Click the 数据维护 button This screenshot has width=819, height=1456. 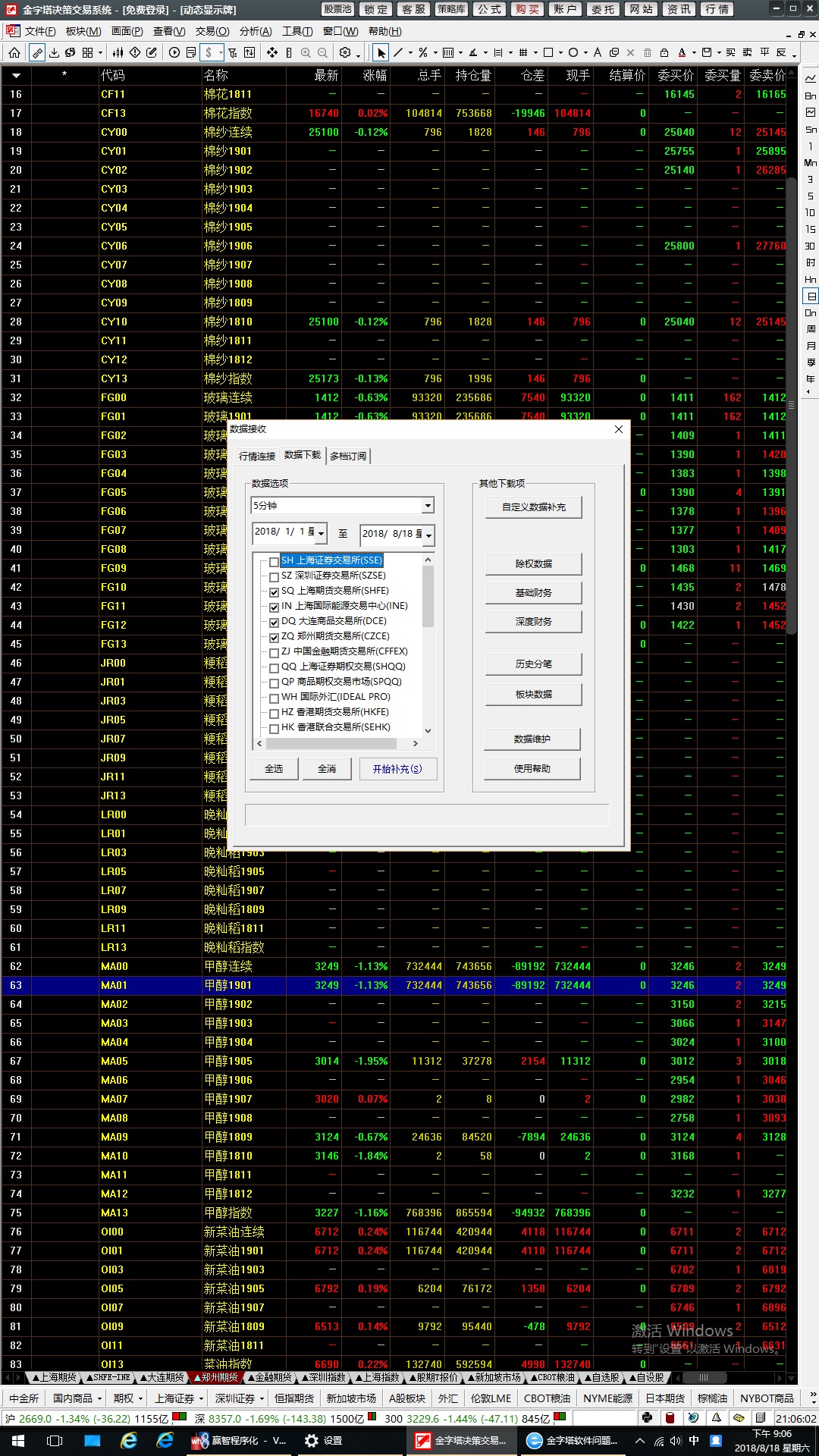pos(532,739)
